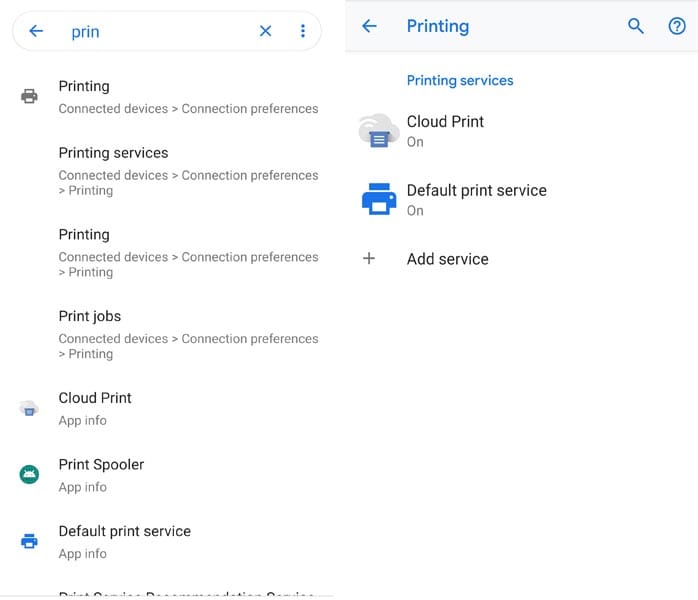698x600 pixels.
Task: Go back from the search screen
Action: pyautogui.click(x=36, y=31)
